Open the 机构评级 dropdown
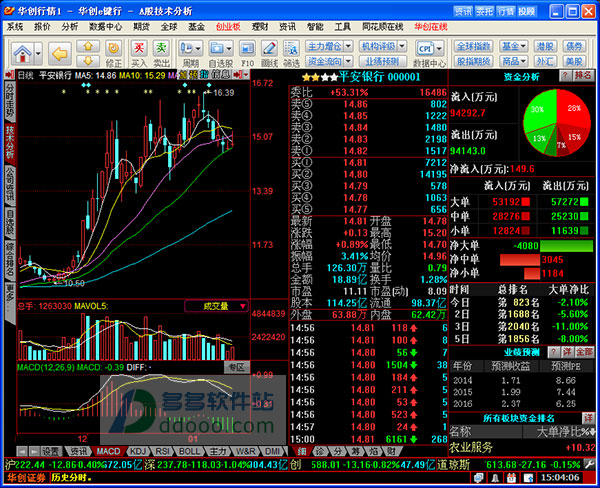The image size is (600, 488). tap(402, 46)
